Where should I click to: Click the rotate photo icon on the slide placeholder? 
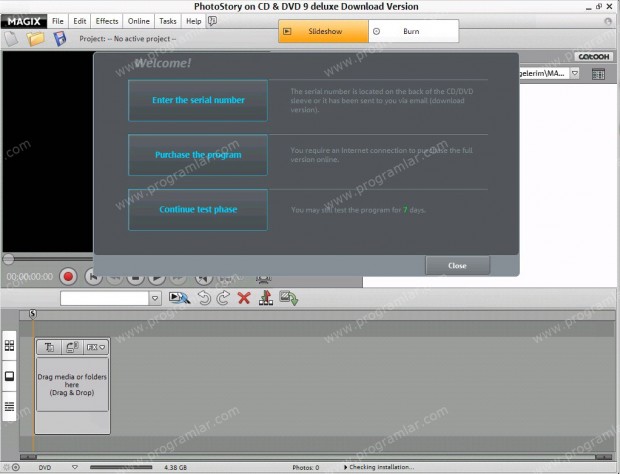click(x=72, y=347)
